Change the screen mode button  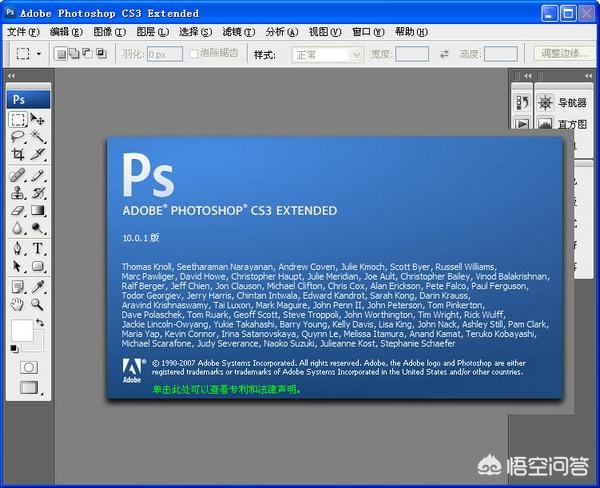[x=29, y=387]
